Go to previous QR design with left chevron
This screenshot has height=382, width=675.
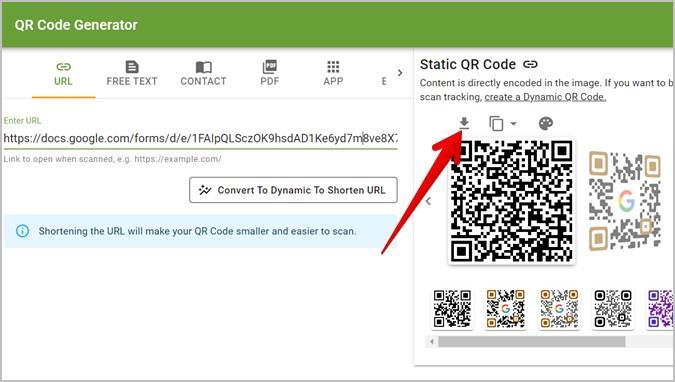(428, 201)
